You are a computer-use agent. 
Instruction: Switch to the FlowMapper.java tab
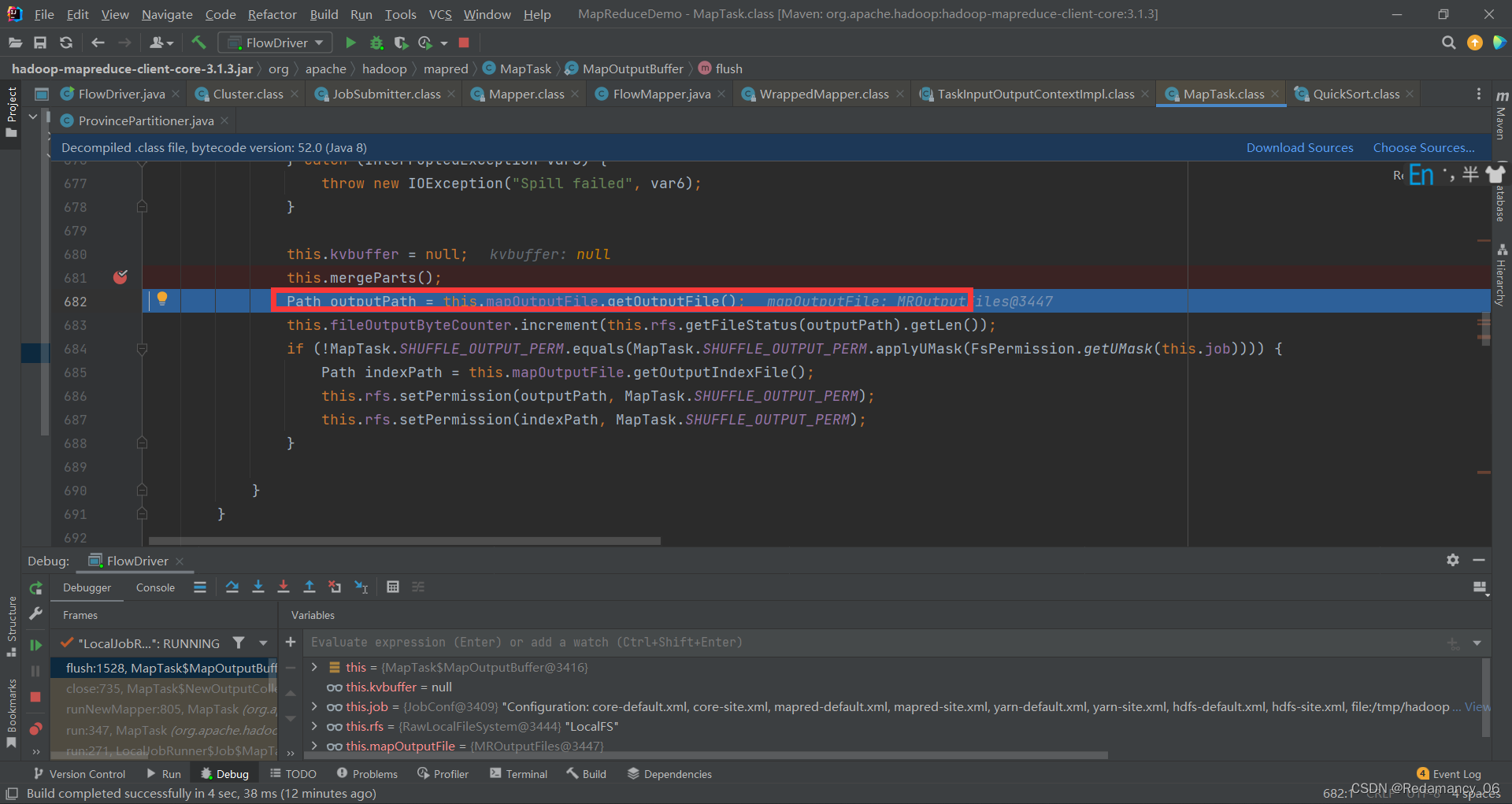[x=661, y=94]
